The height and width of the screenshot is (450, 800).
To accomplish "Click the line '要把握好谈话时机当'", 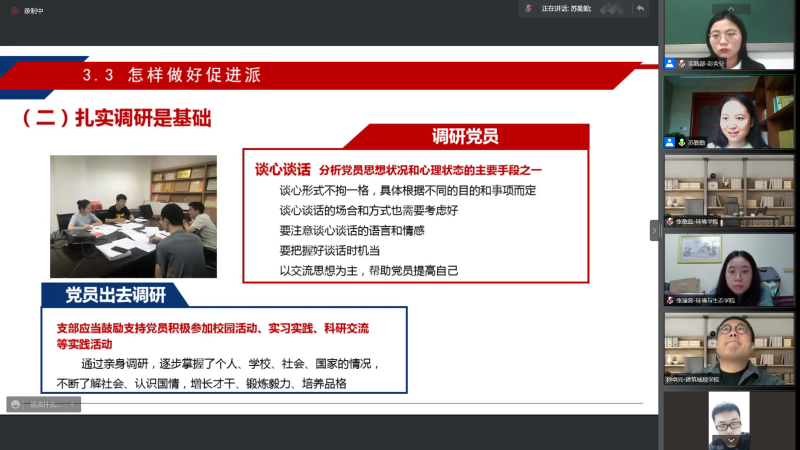I will point(330,251).
